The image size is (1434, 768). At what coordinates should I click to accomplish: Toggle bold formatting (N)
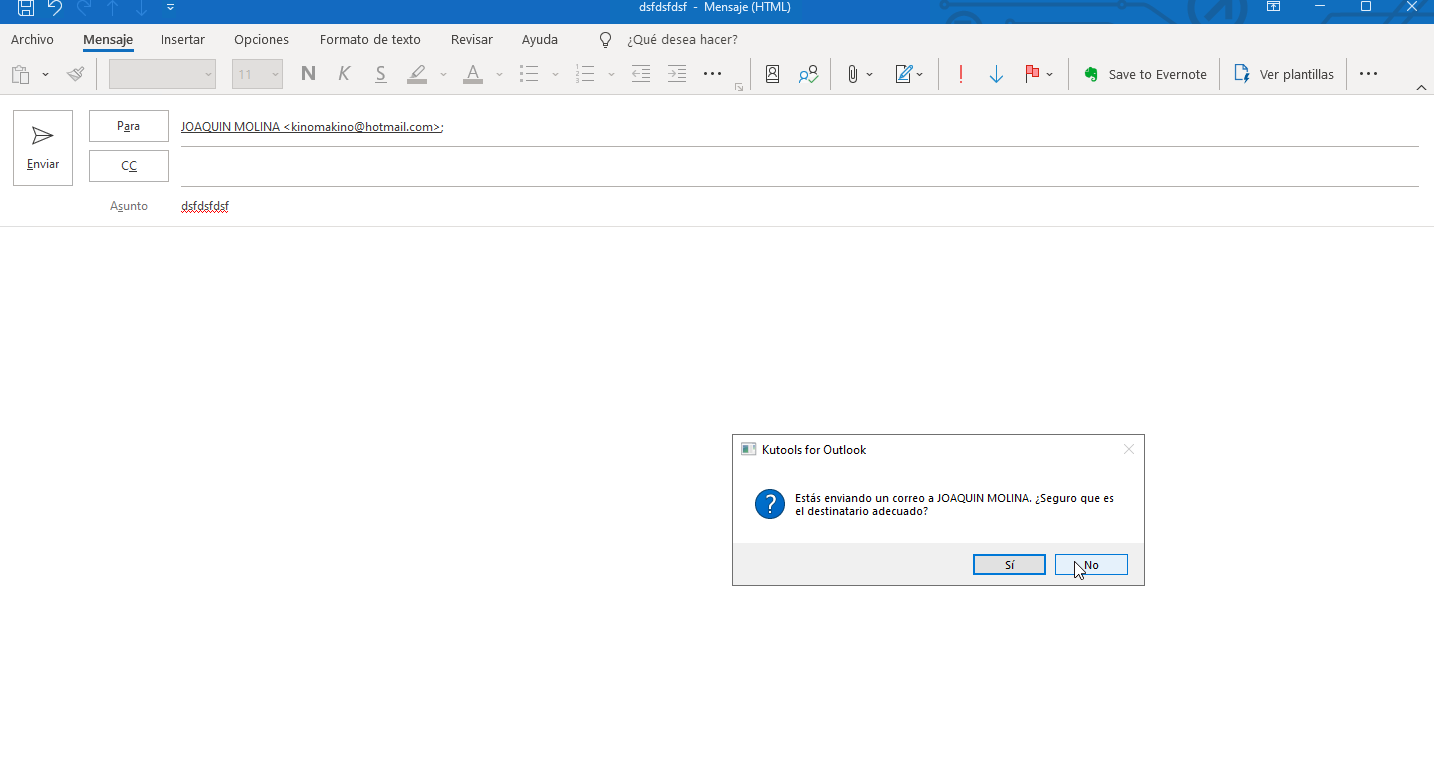[308, 74]
